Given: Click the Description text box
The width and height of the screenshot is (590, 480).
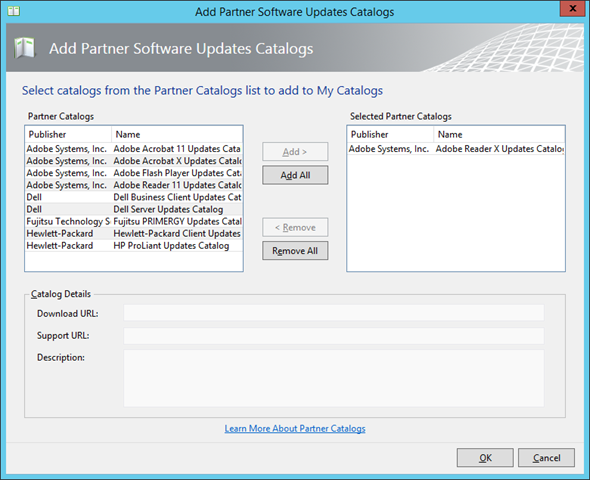Looking at the screenshot, I should tap(334, 378).
